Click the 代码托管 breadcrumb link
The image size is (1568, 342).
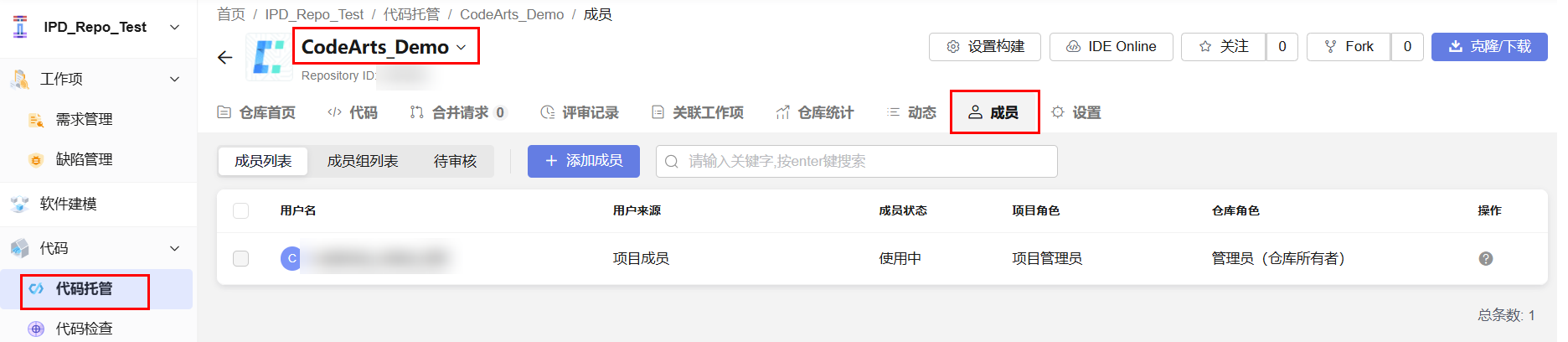(x=411, y=14)
